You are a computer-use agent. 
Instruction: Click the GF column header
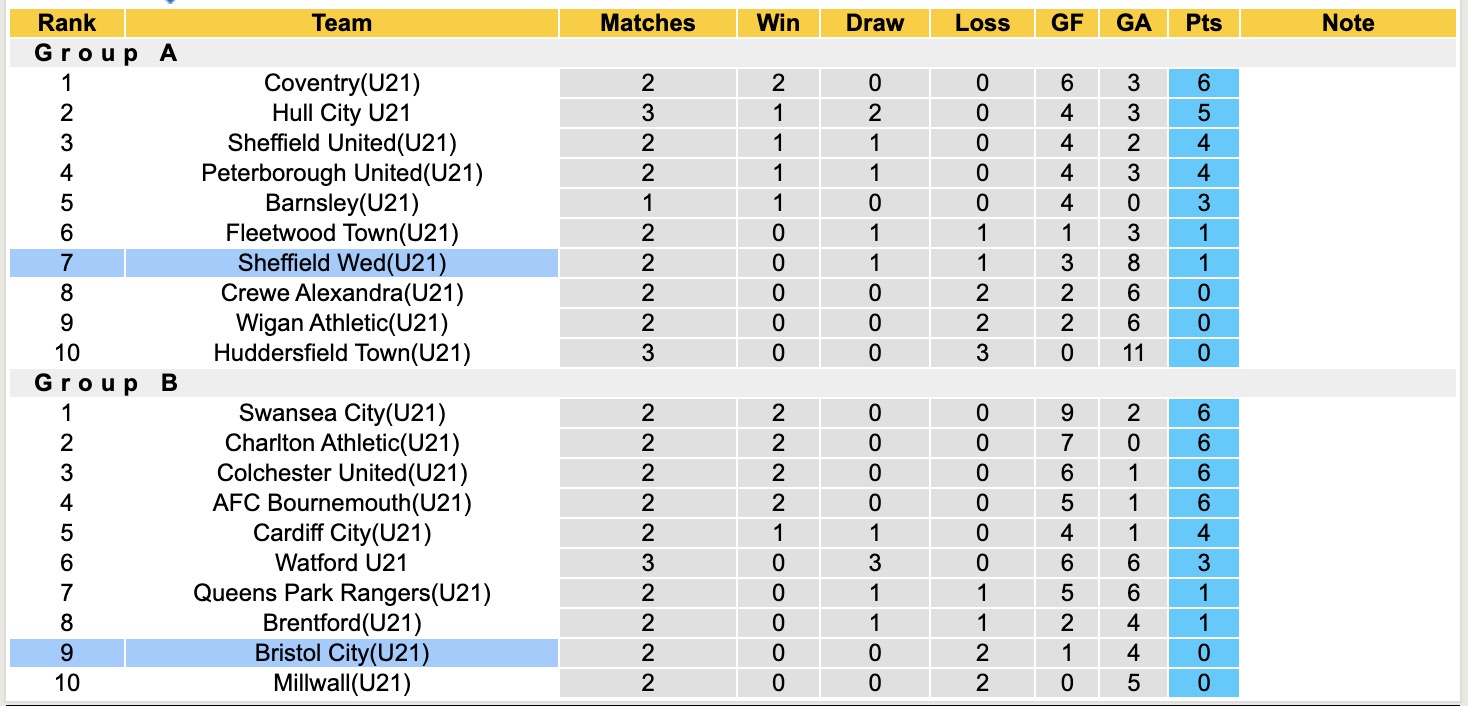(x=1067, y=23)
